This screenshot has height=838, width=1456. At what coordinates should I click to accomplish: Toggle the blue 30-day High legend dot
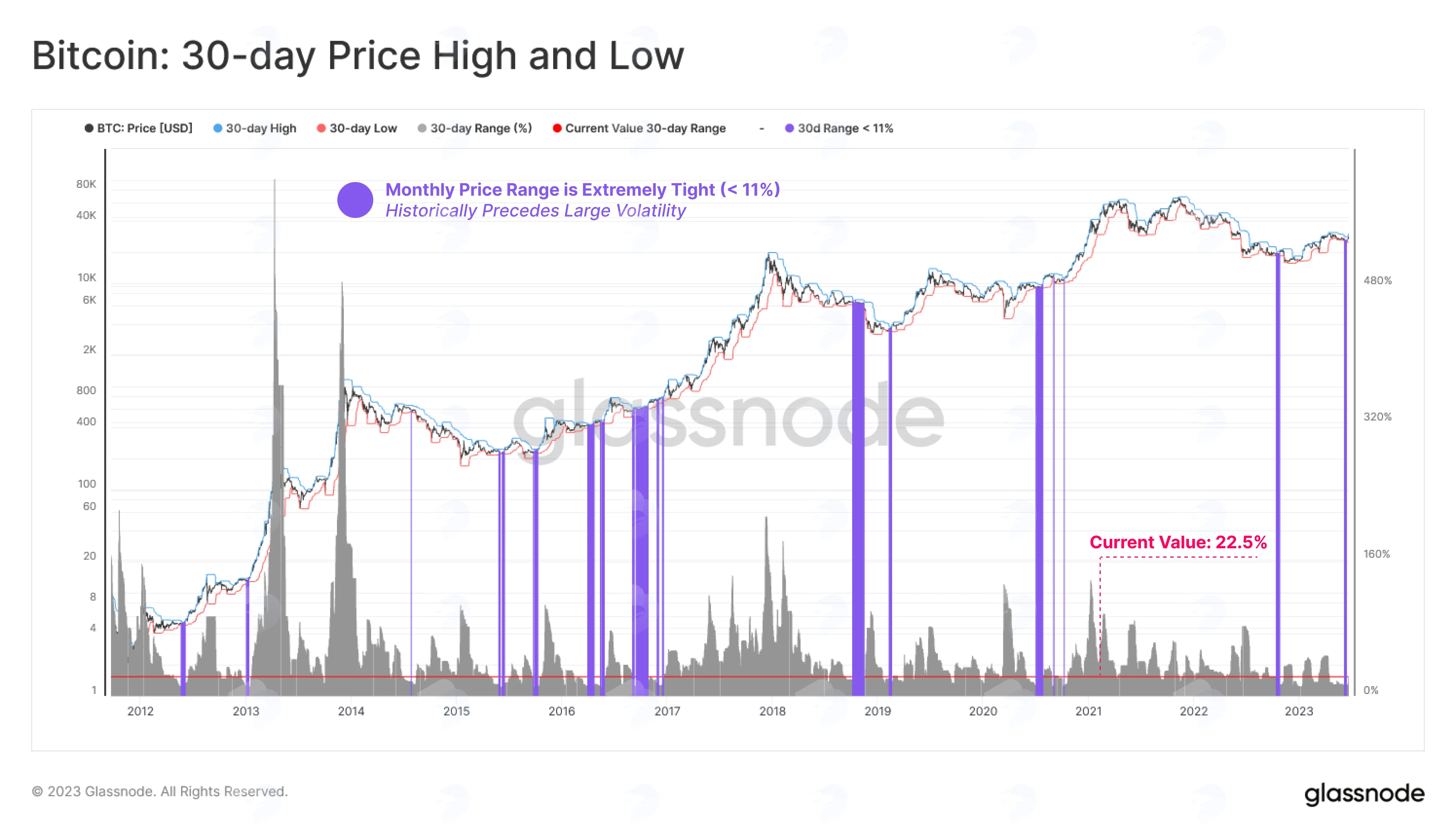218,128
